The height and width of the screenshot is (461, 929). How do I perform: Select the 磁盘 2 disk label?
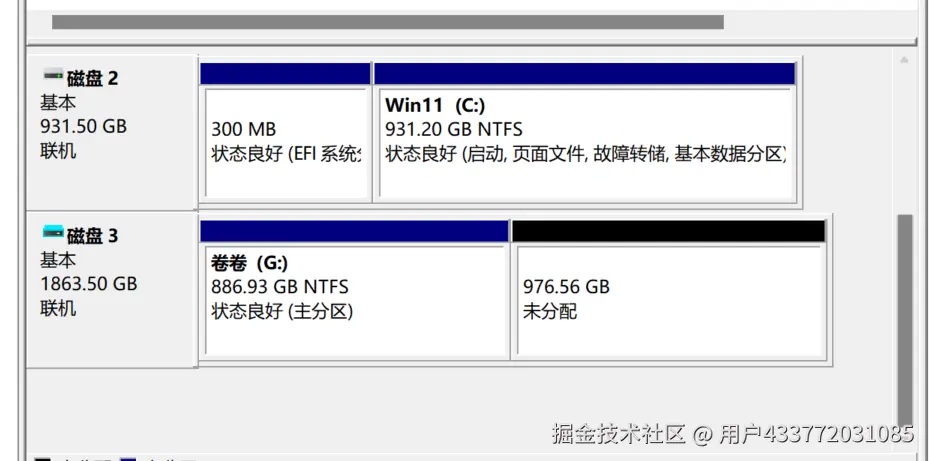click(92, 78)
